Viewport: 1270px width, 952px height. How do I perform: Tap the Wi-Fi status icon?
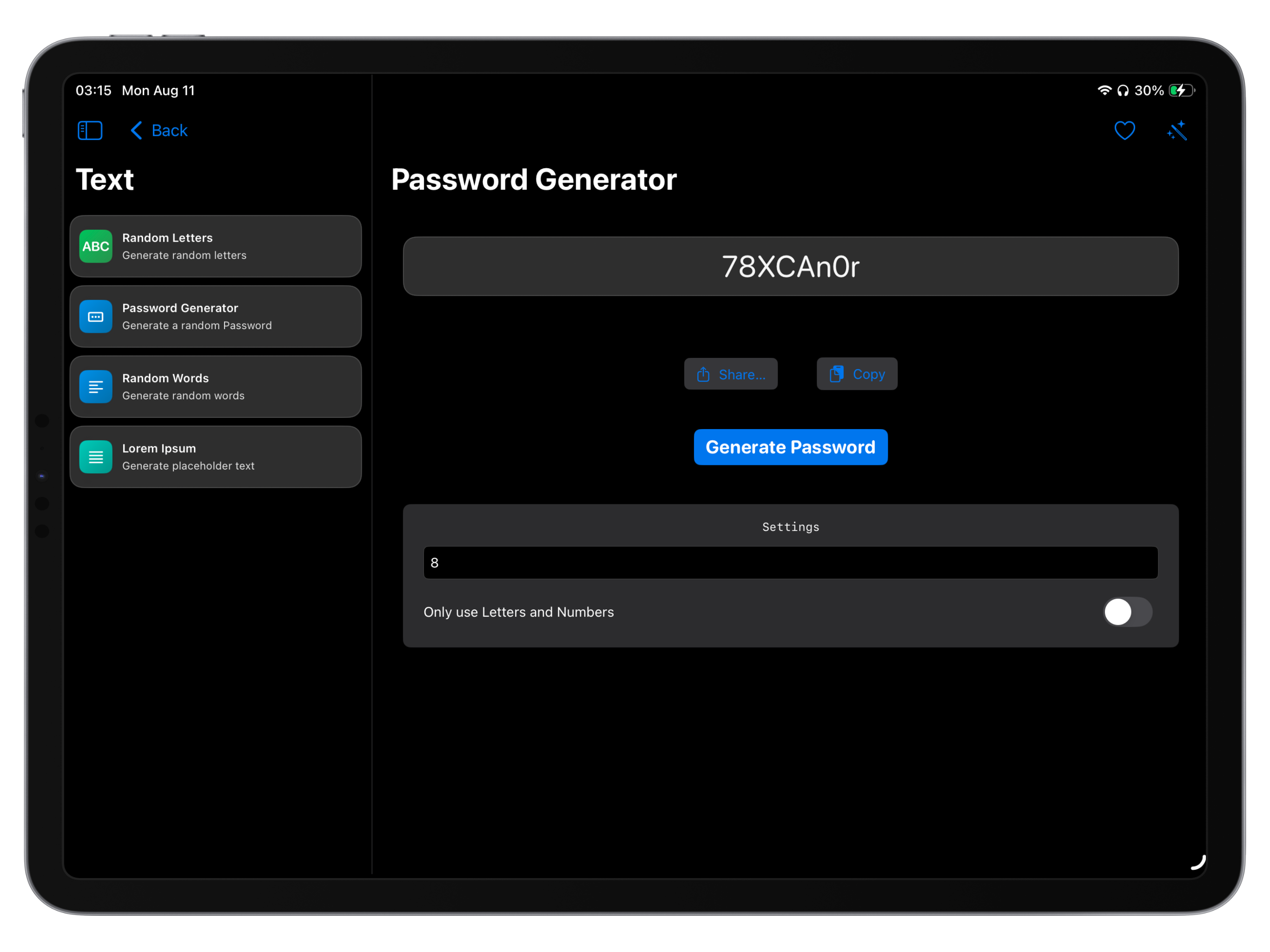click(x=1104, y=90)
